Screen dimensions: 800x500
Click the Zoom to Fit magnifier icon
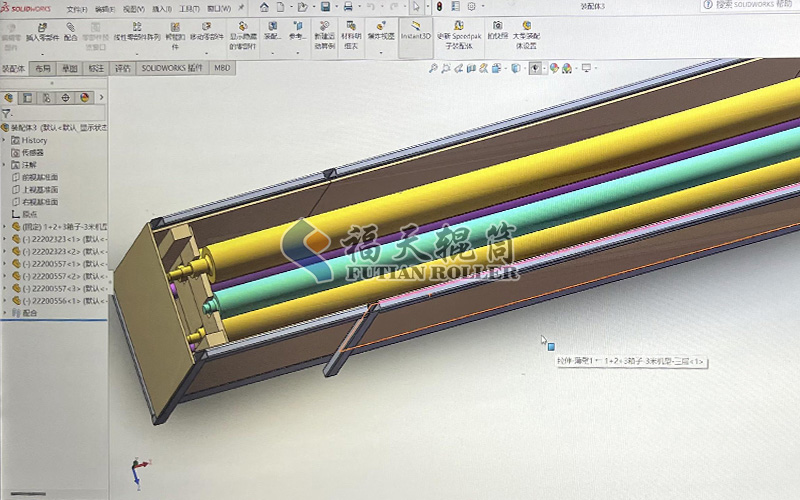tap(433, 69)
